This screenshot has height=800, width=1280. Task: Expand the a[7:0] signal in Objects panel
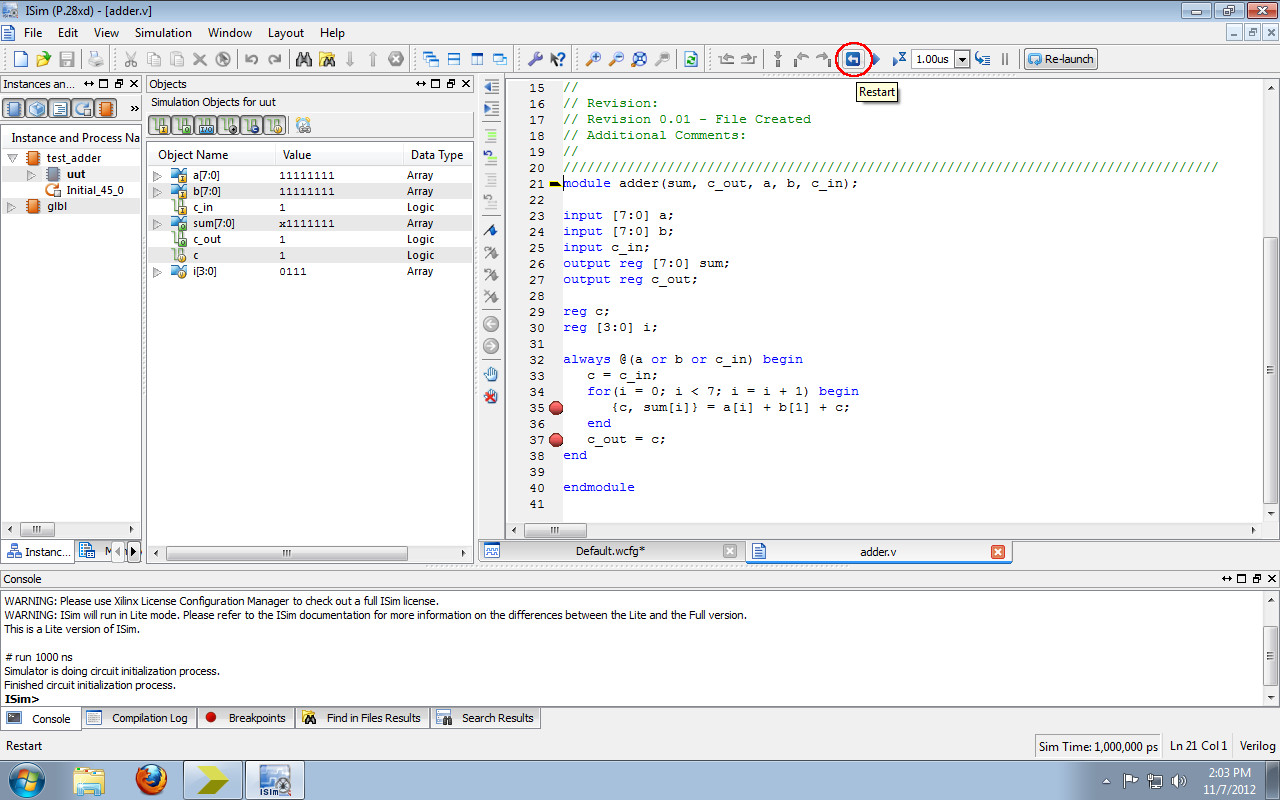point(158,174)
